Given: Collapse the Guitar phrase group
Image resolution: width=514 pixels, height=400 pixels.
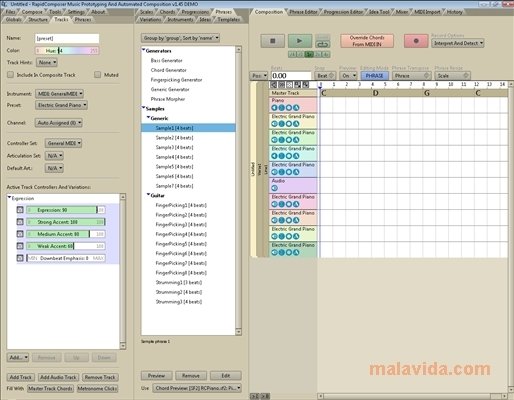Looking at the screenshot, I should point(149,195).
